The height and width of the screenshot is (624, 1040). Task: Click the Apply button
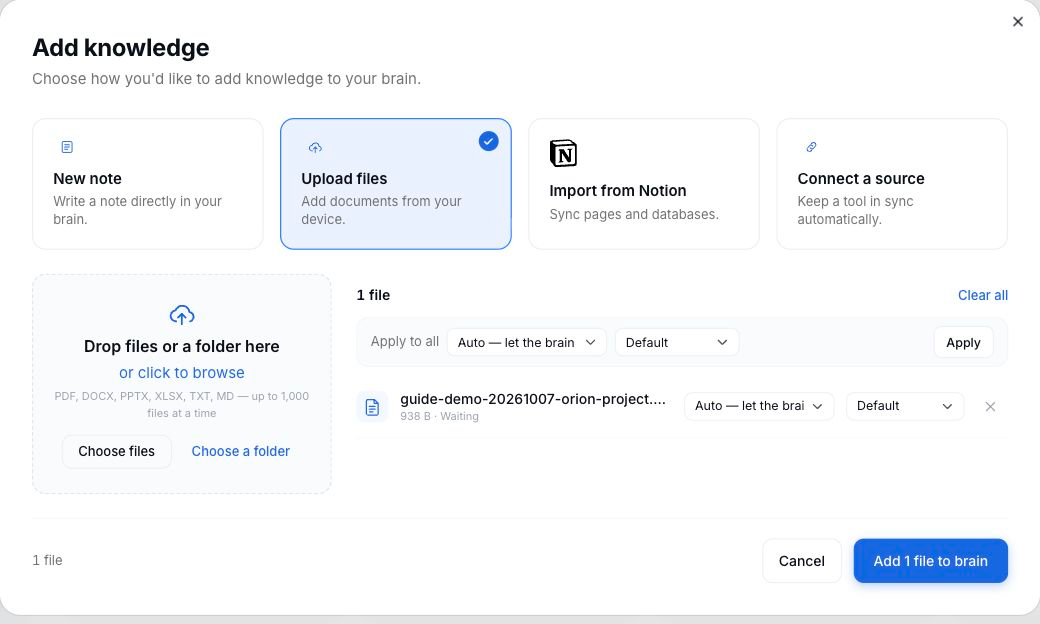click(963, 342)
